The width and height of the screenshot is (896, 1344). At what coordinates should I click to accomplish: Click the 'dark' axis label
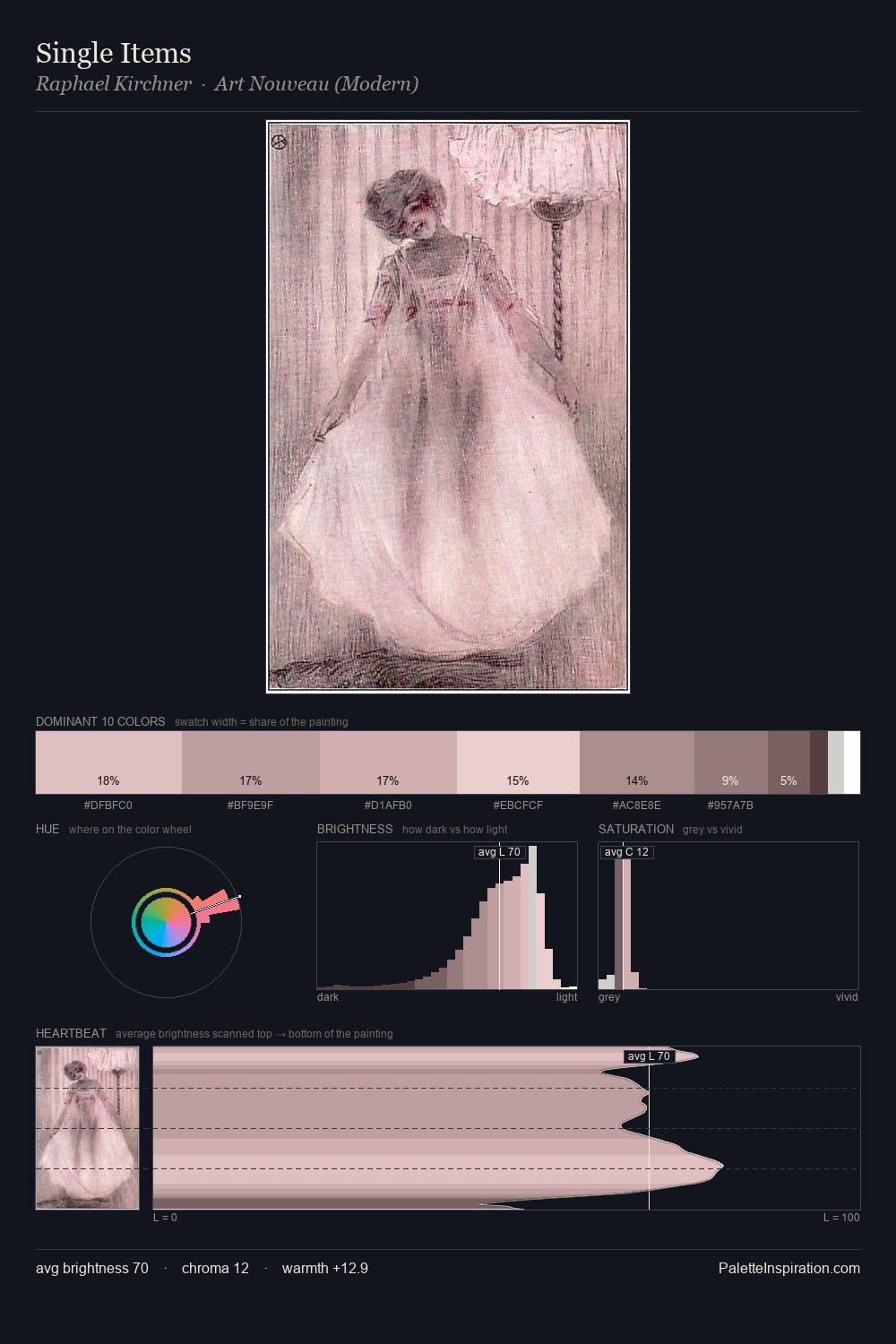[x=328, y=997]
